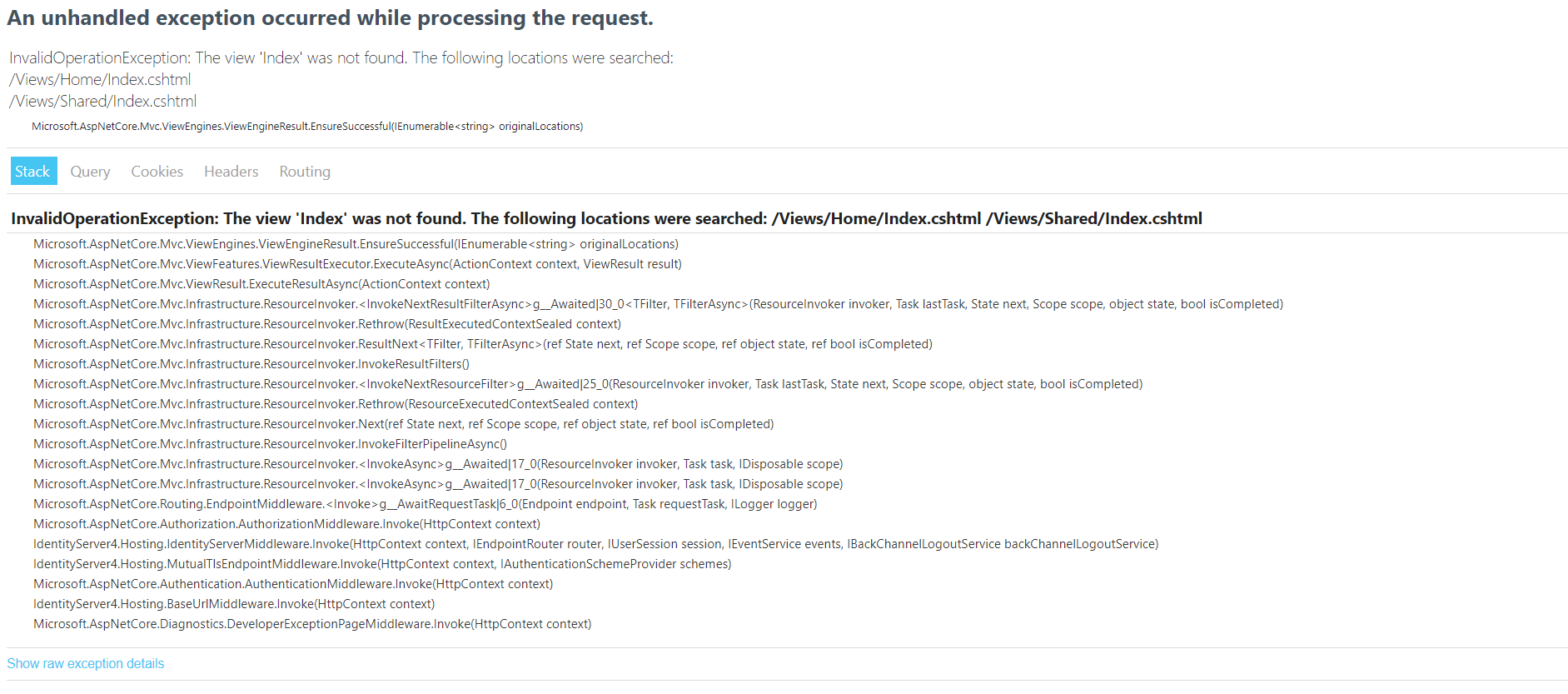This screenshot has height=694, width=1568.
Task: Click the AuthenticationMiddleware.Invoke stack frame
Action: coord(293,584)
